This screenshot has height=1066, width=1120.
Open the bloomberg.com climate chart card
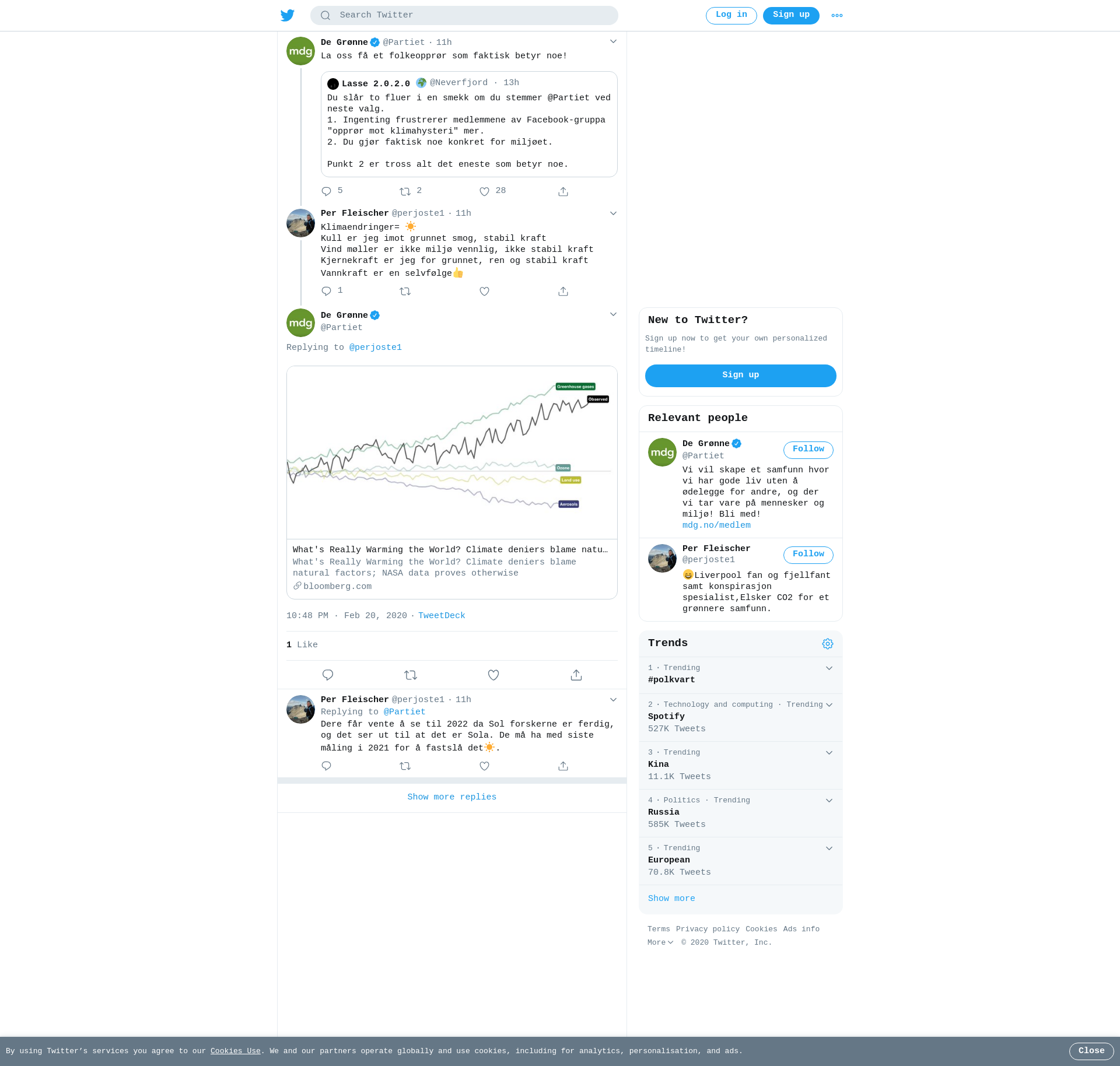(452, 482)
